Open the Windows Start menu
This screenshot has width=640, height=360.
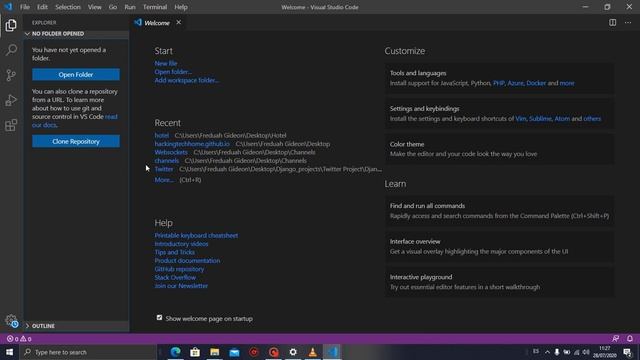click(9, 352)
